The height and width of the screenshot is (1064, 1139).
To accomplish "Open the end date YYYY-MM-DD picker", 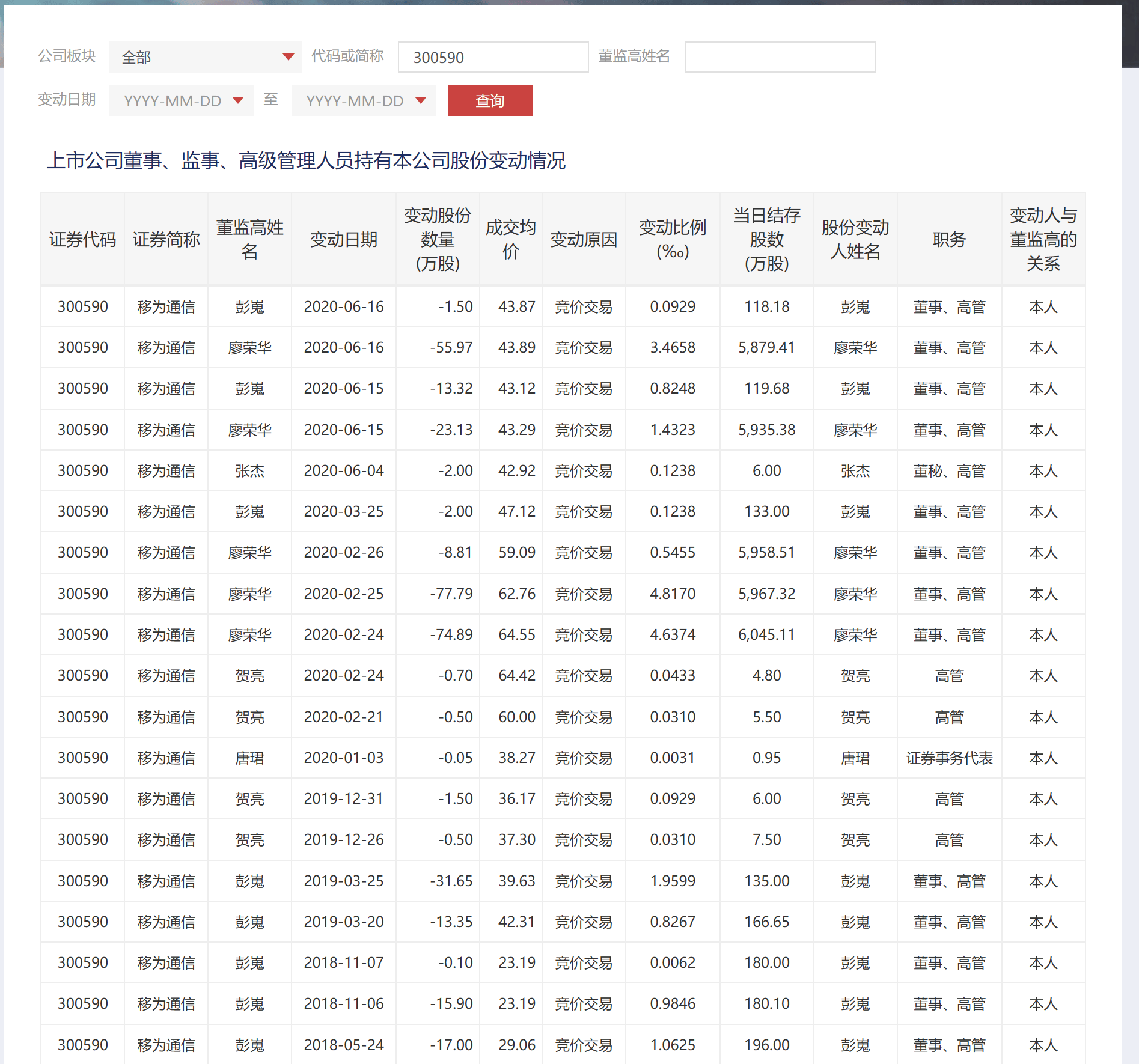I will coord(363,100).
